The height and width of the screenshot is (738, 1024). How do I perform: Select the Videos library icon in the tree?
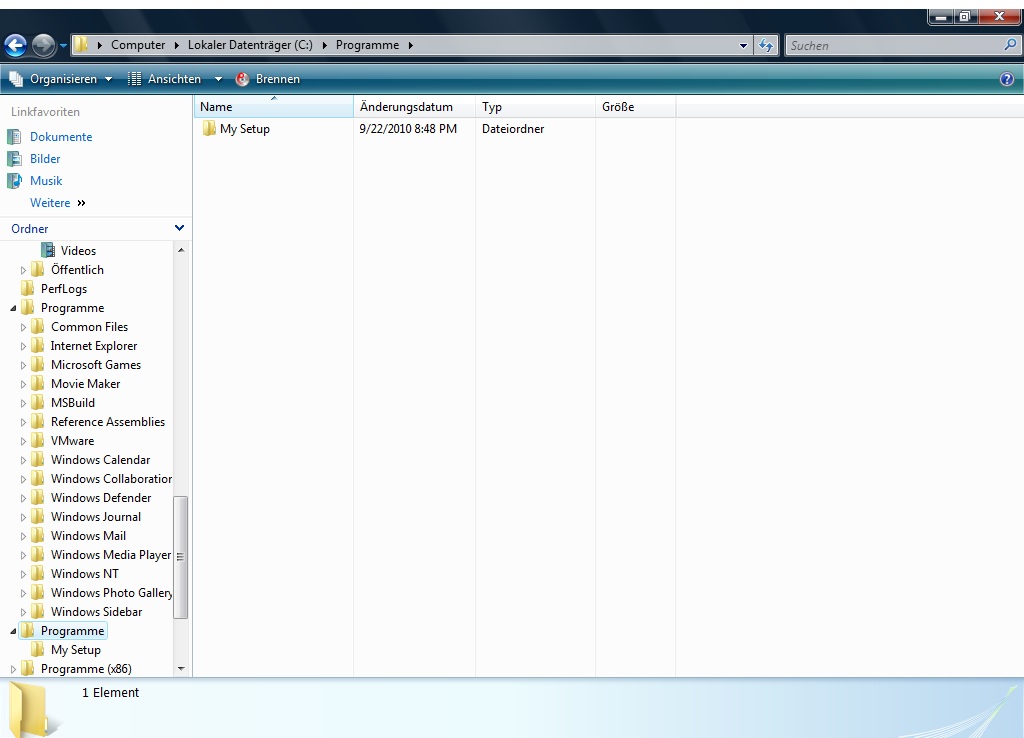coord(48,251)
